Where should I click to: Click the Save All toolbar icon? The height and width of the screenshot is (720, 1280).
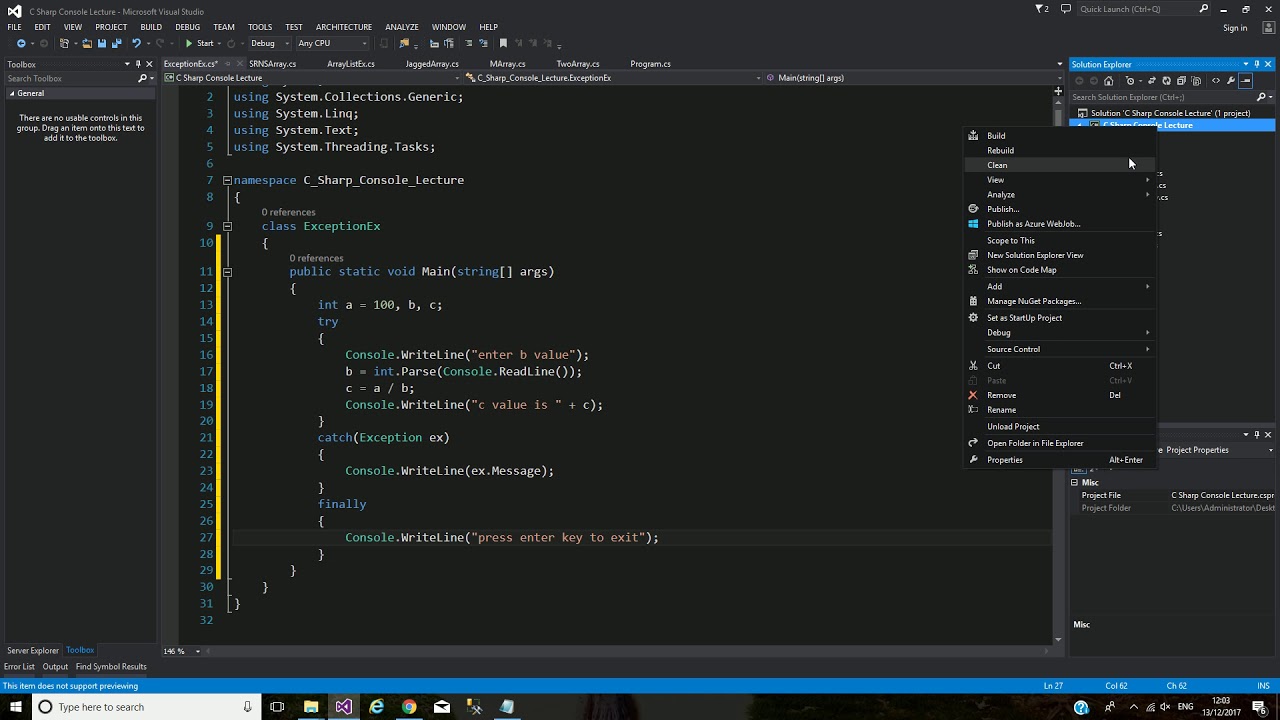point(117,43)
